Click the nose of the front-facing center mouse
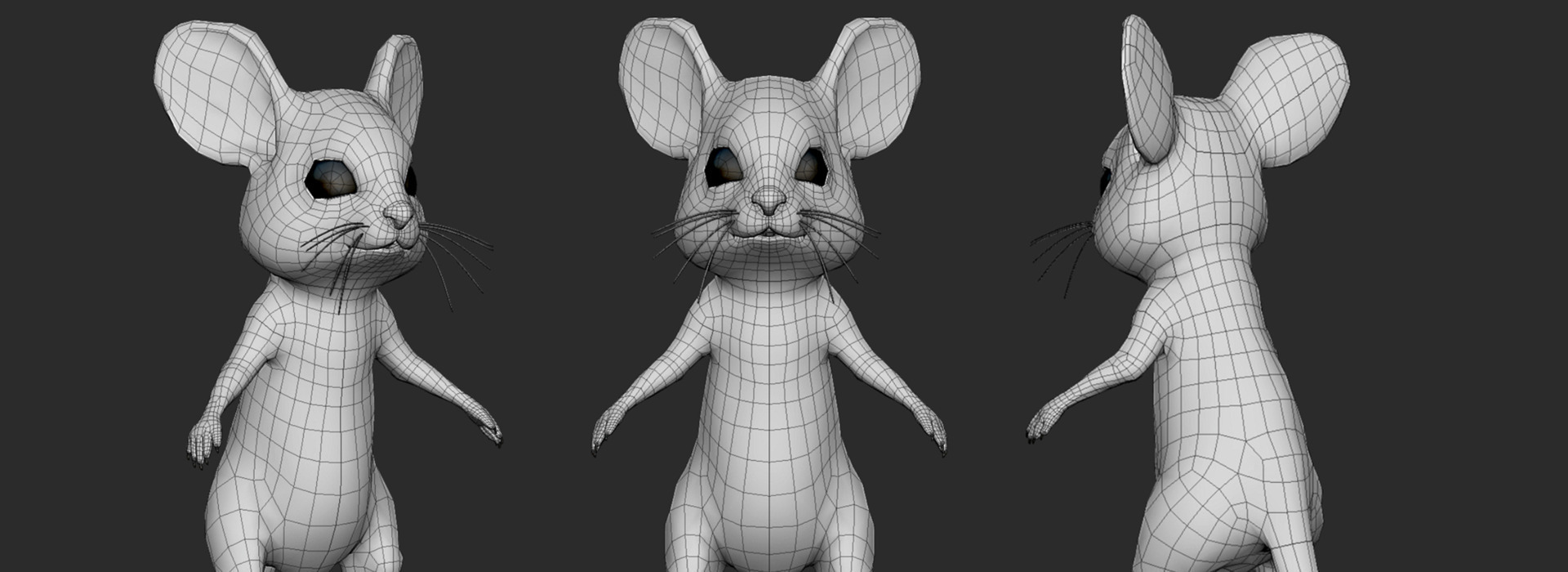This screenshot has width=1568, height=572. coord(768,200)
